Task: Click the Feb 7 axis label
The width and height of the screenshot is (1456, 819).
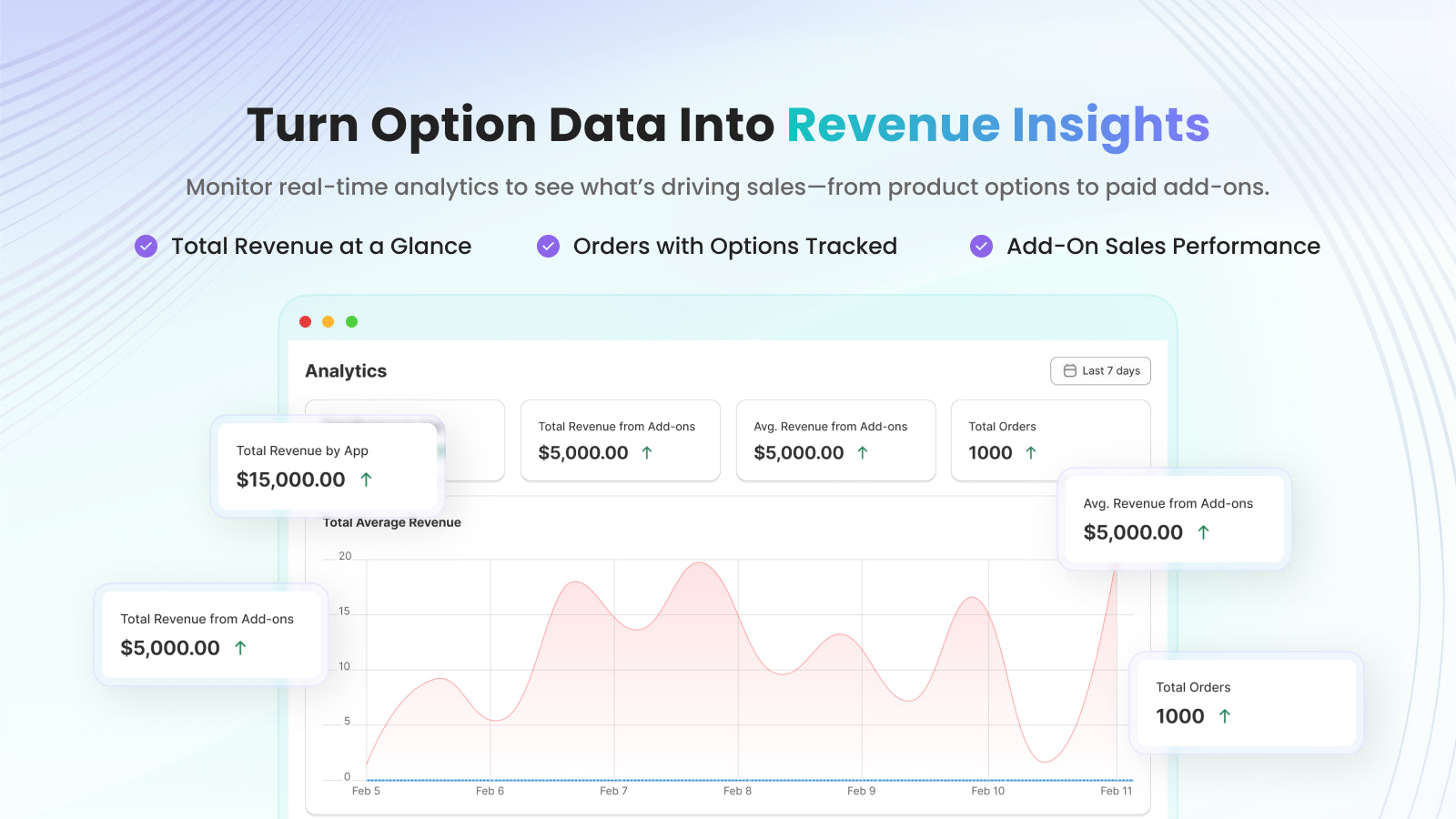Action: 613,791
